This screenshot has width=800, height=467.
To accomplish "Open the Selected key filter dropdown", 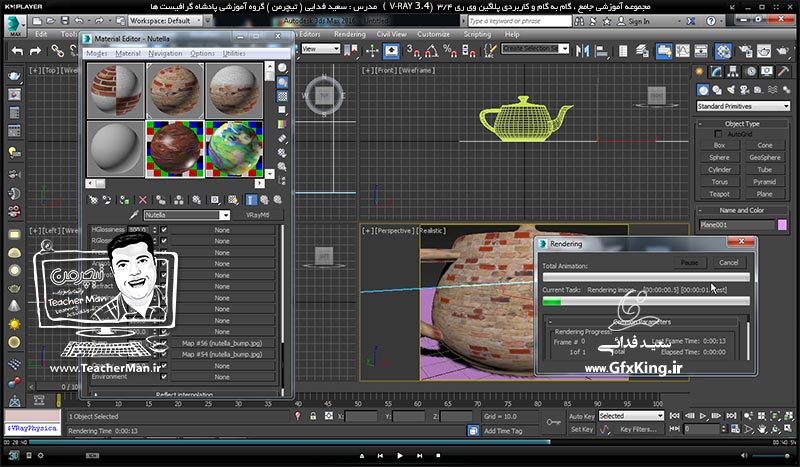I will tap(631, 416).
